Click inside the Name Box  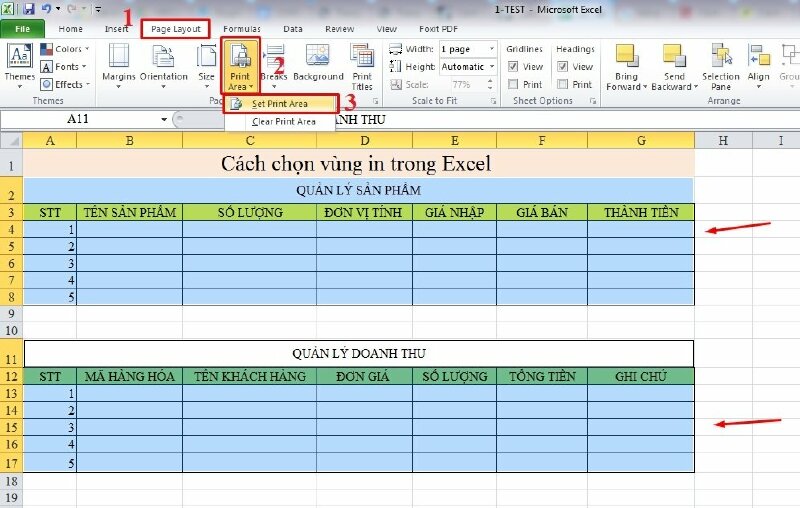pyautogui.click(x=78, y=119)
